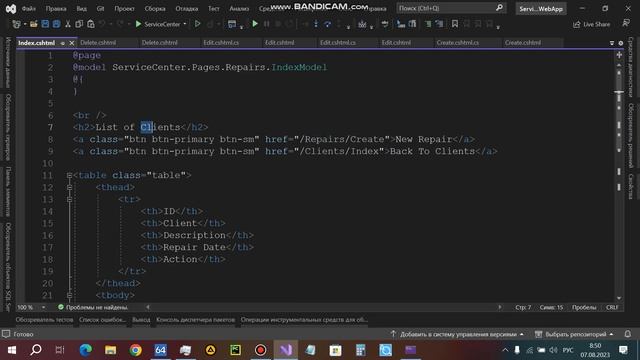Image resolution: width=640 pixels, height=360 pixels.
Task: Open the Тест menu
Action: pyautogui.click(x=213, y=9)
